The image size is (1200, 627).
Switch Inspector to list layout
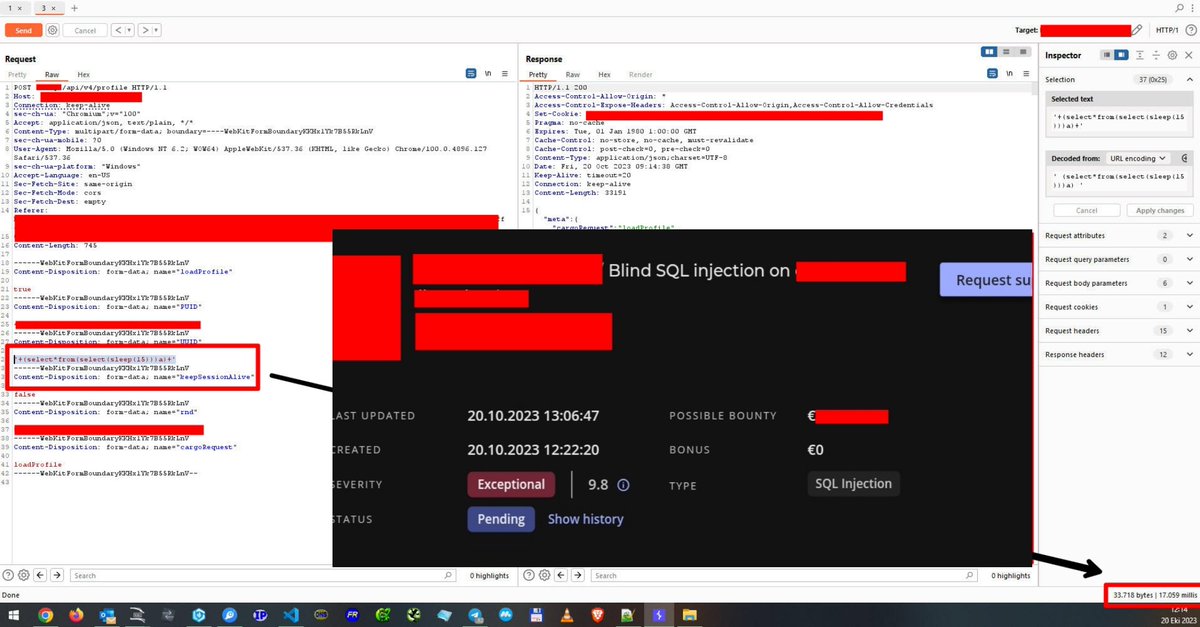[1106, 55]
